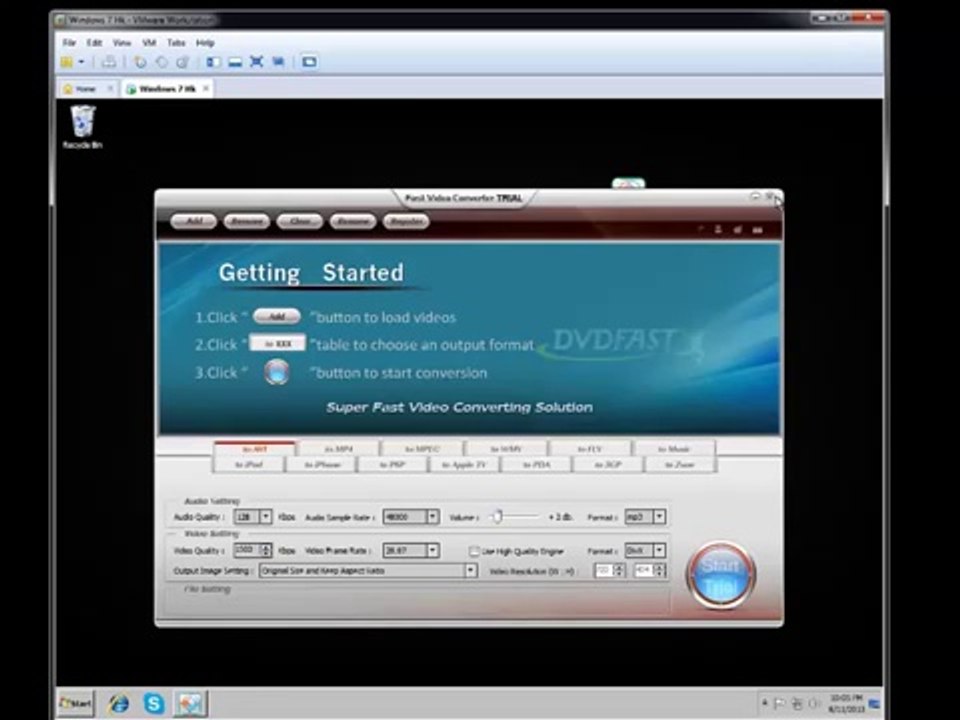
Task: Open the VMware Edit menu
Action: [94, 43]
